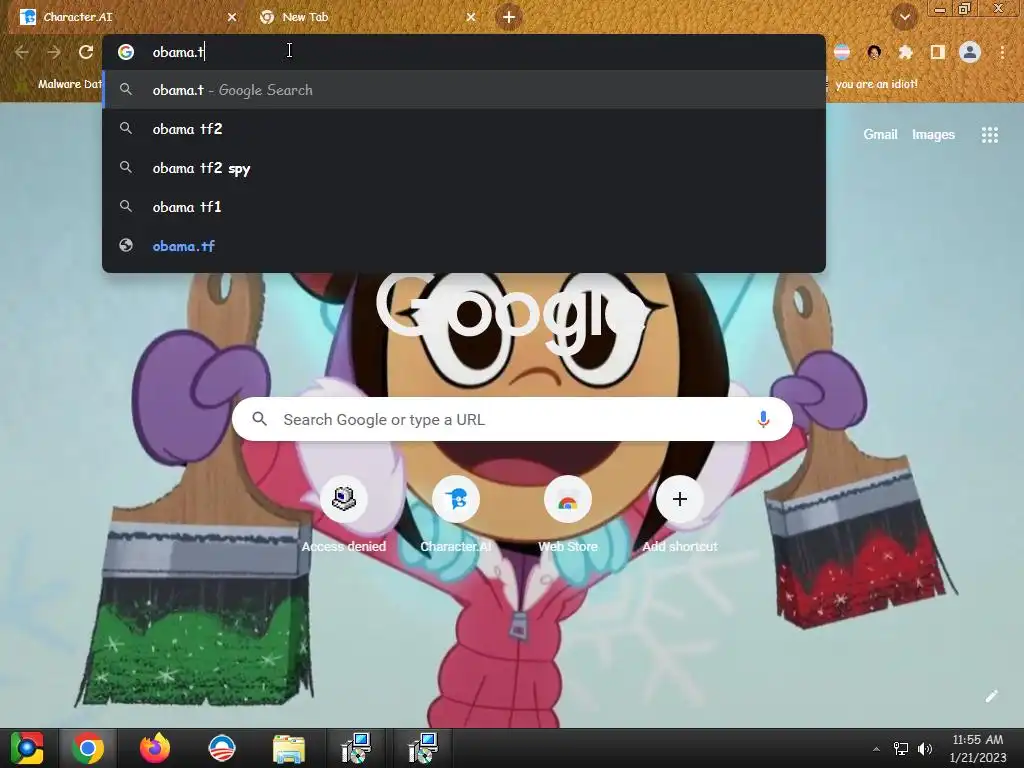The image size is (1024, 768).
Task: Select 'obama.t - Google Search' suggestion
Action: coord(464,90)
